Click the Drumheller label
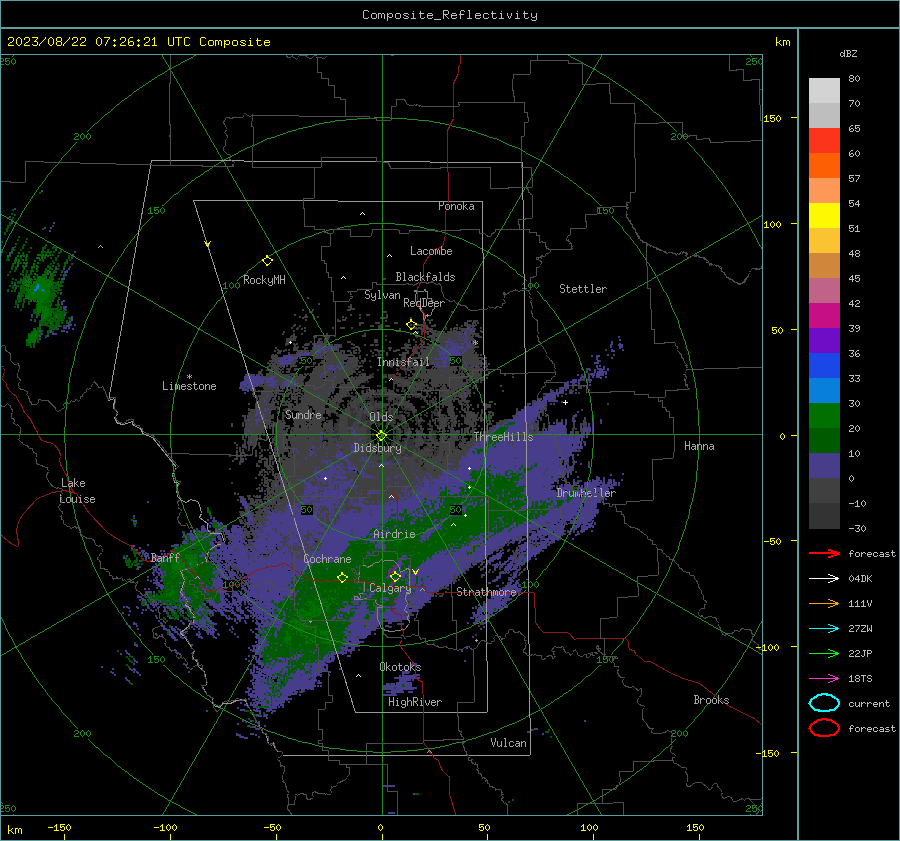900x841 pixels. 586,493
